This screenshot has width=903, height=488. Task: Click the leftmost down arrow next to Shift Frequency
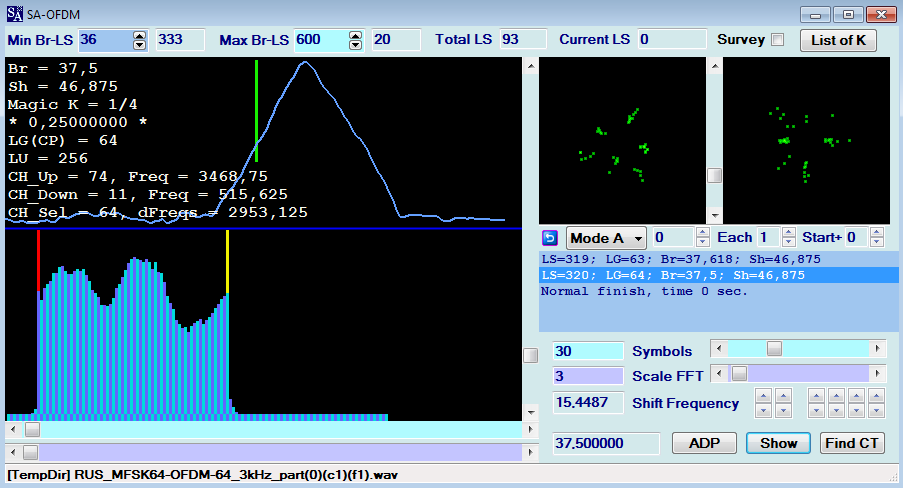(764, 410)
